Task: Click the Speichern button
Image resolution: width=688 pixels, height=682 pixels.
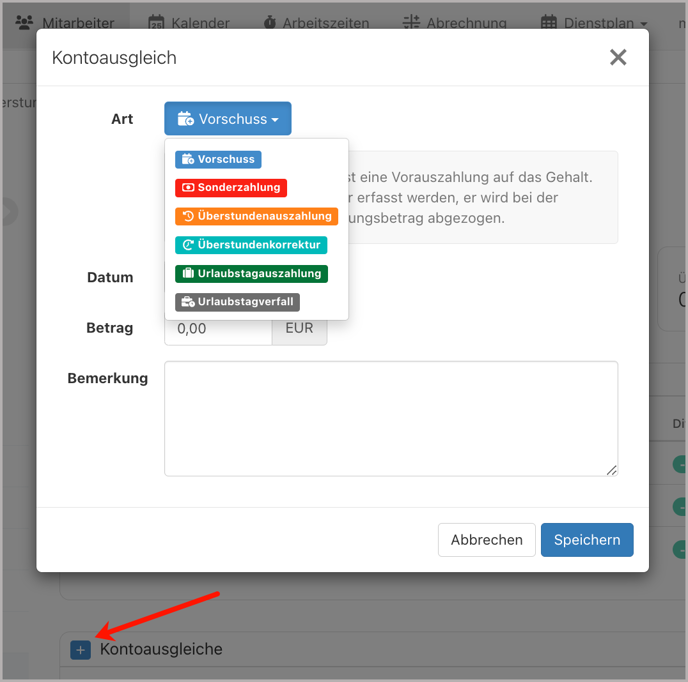Action: click(587, 540)
